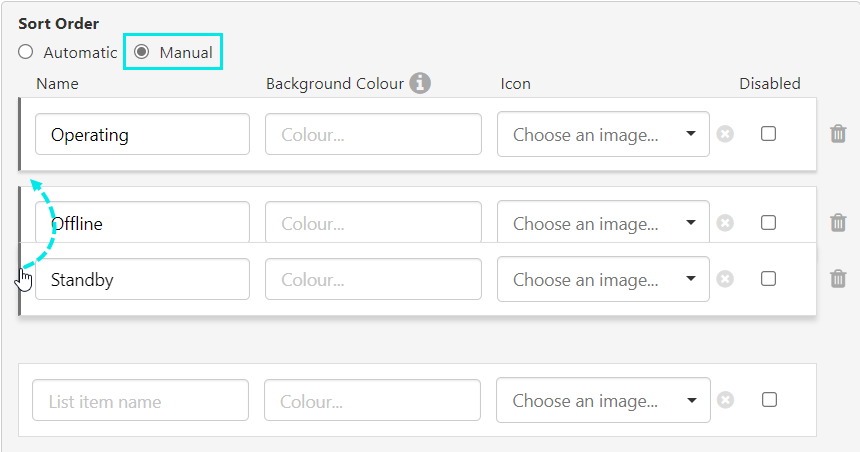The width and height of the screenshot is (860, 452).
Task: Clear the icon for Operating row
Action: pos(725,134)
